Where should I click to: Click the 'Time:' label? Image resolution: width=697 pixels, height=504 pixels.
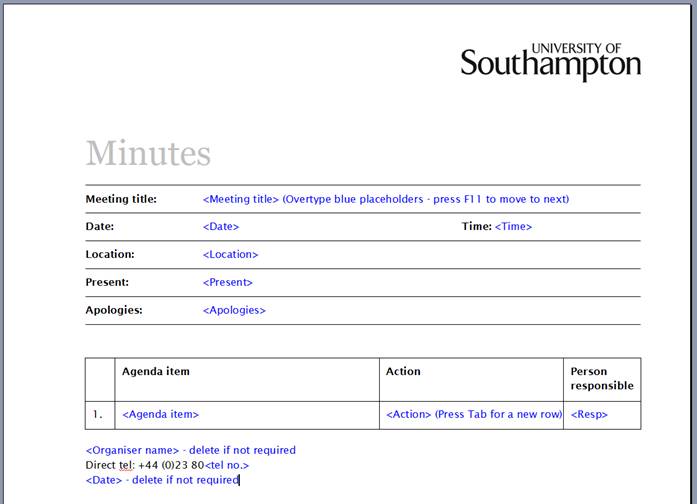[x=477, y=227]
